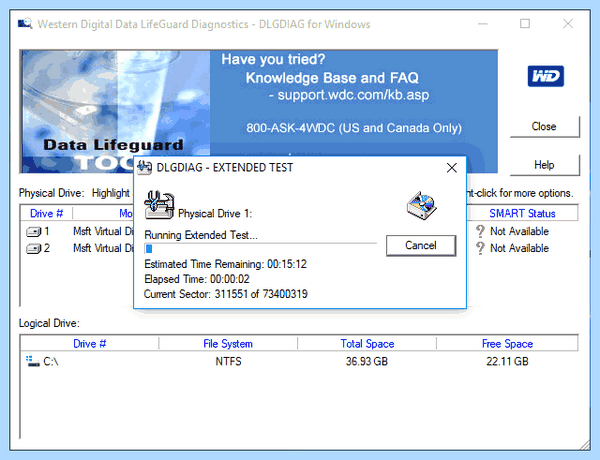Click the 'Have you tried?' banner heading
Viewport: 600px width, 460px height.
coord(273,59)
